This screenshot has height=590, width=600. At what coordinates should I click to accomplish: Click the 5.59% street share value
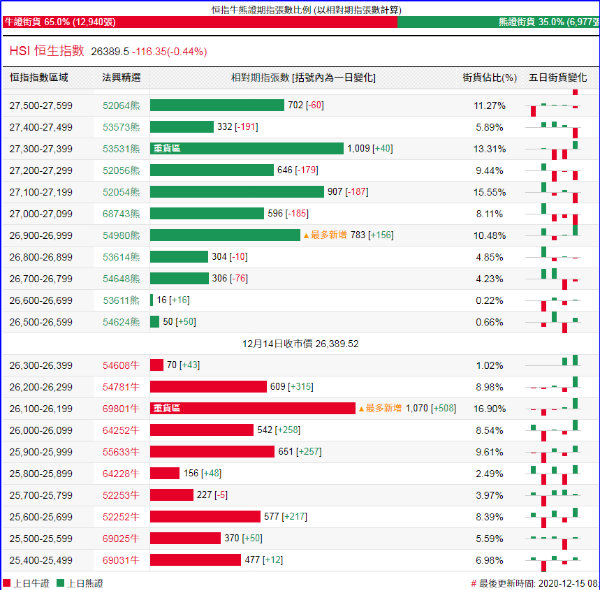point(489,538)
